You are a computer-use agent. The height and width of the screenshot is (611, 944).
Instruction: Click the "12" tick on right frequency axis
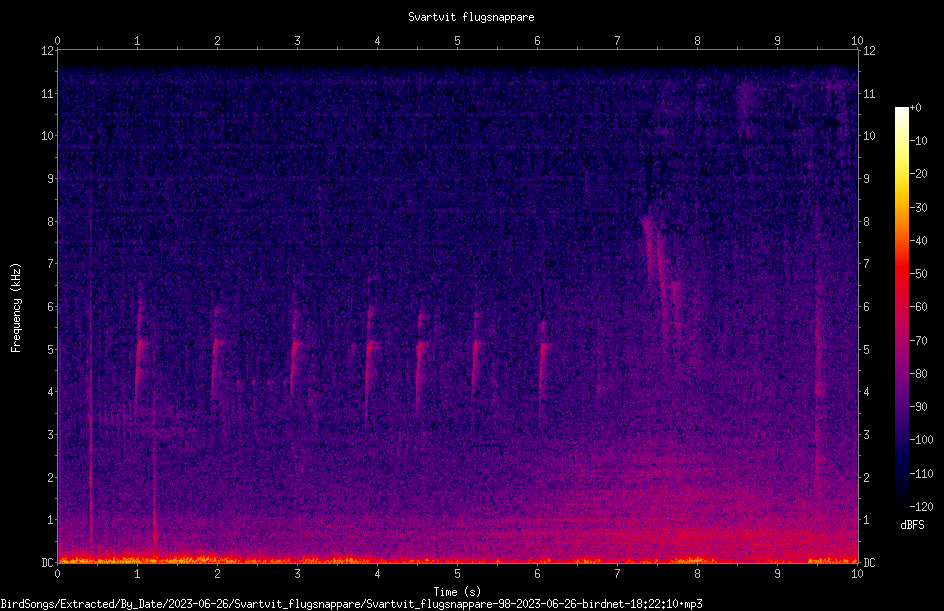click(869, 51)
